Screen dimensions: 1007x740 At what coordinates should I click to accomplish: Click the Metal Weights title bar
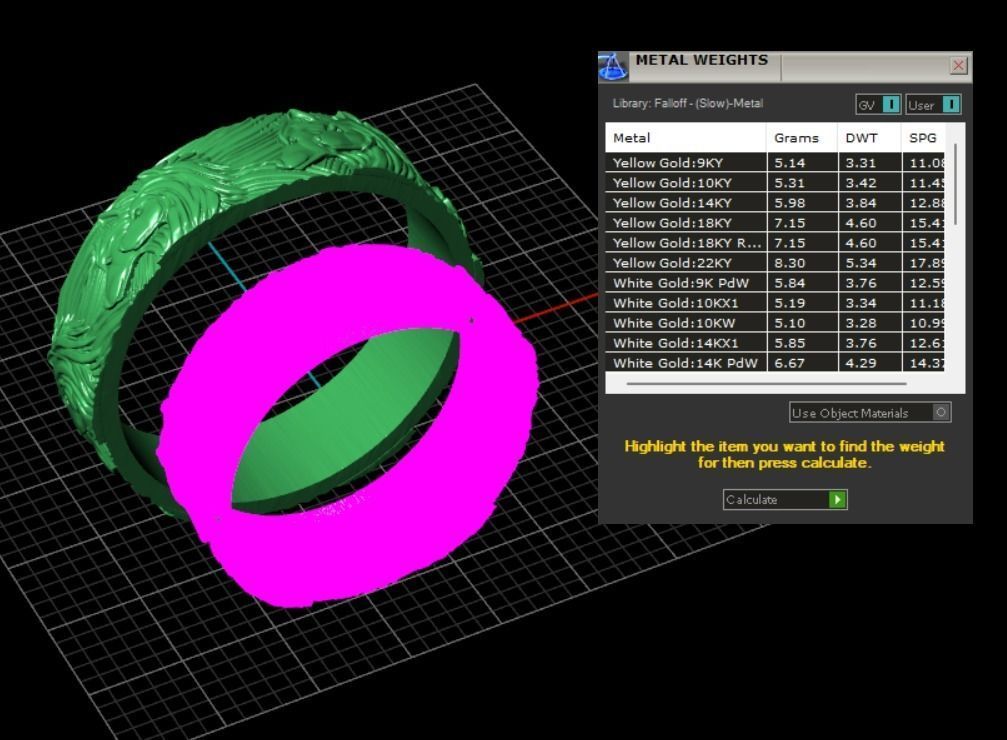tap(785, 66)
